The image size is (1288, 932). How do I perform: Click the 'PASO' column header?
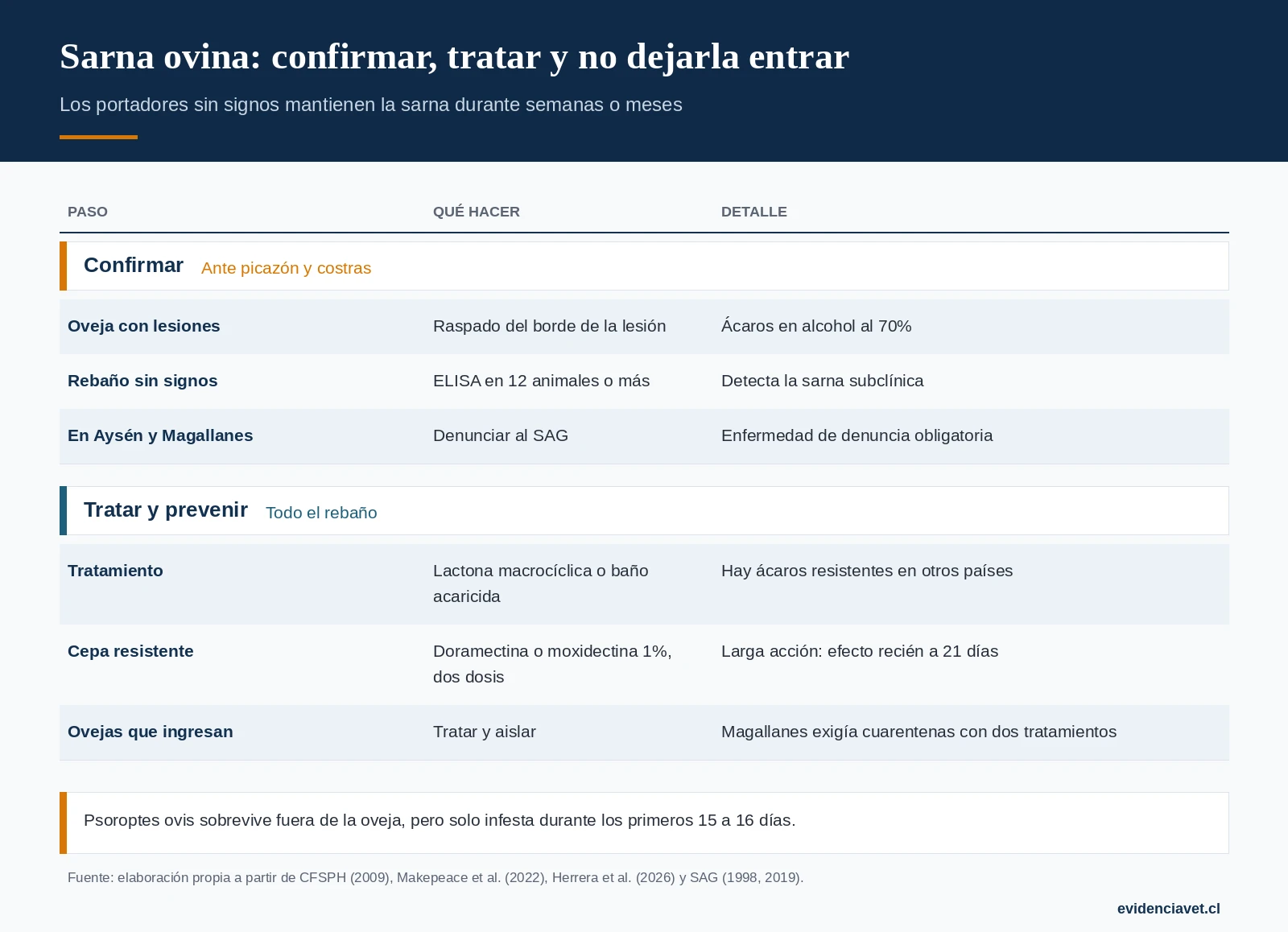pos(88,212)
